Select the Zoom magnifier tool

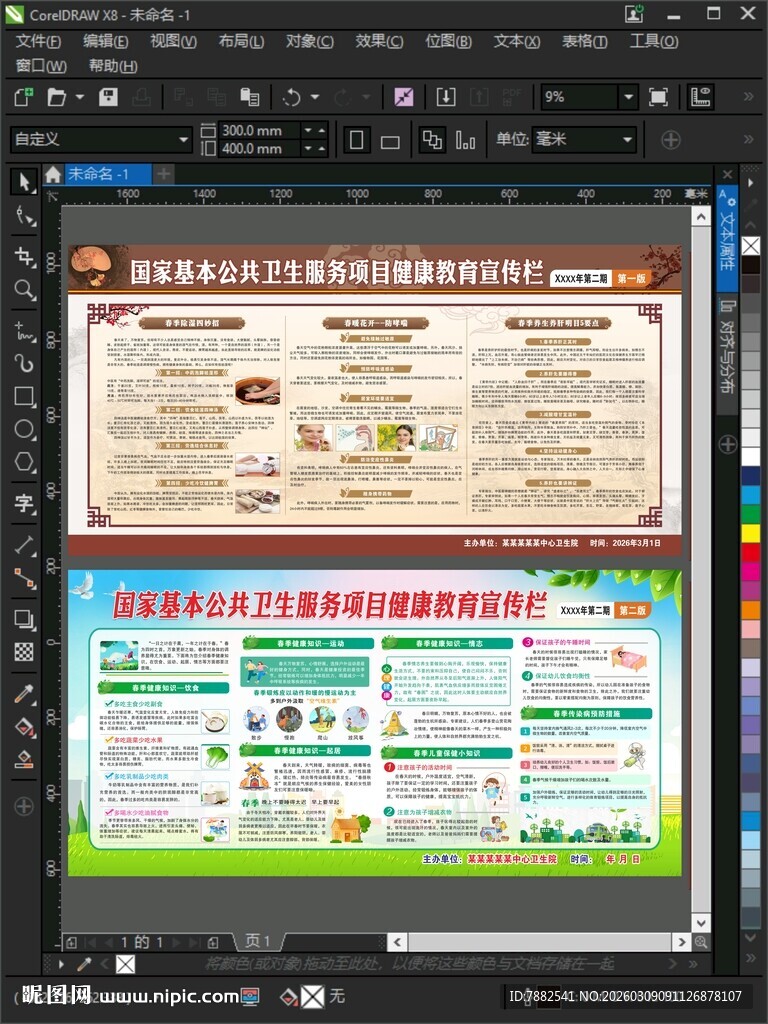point(24,289)
